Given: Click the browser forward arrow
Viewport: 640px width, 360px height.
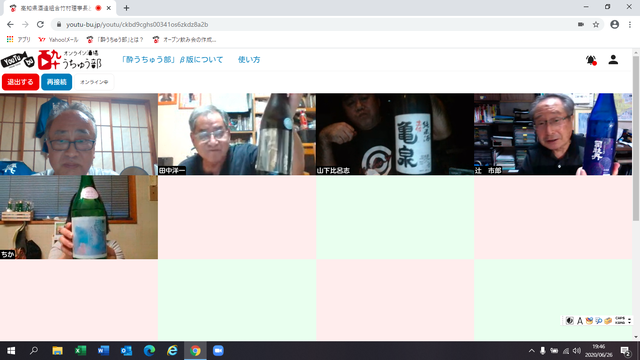Looking at the screenshot, I should pyautogui.click(x=25, y=24).
